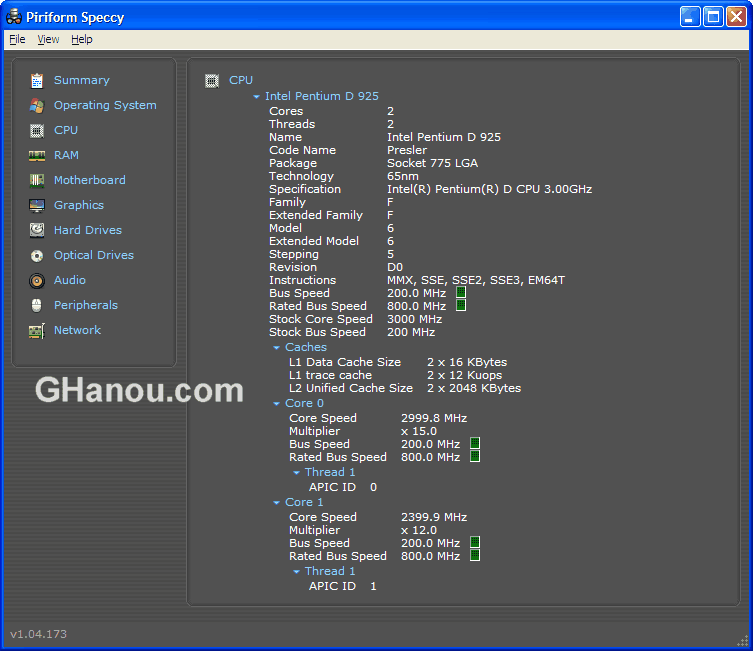Viewport: 753px width, 651px height.
Task: Open the Help menu
Action: coord(82,39)
